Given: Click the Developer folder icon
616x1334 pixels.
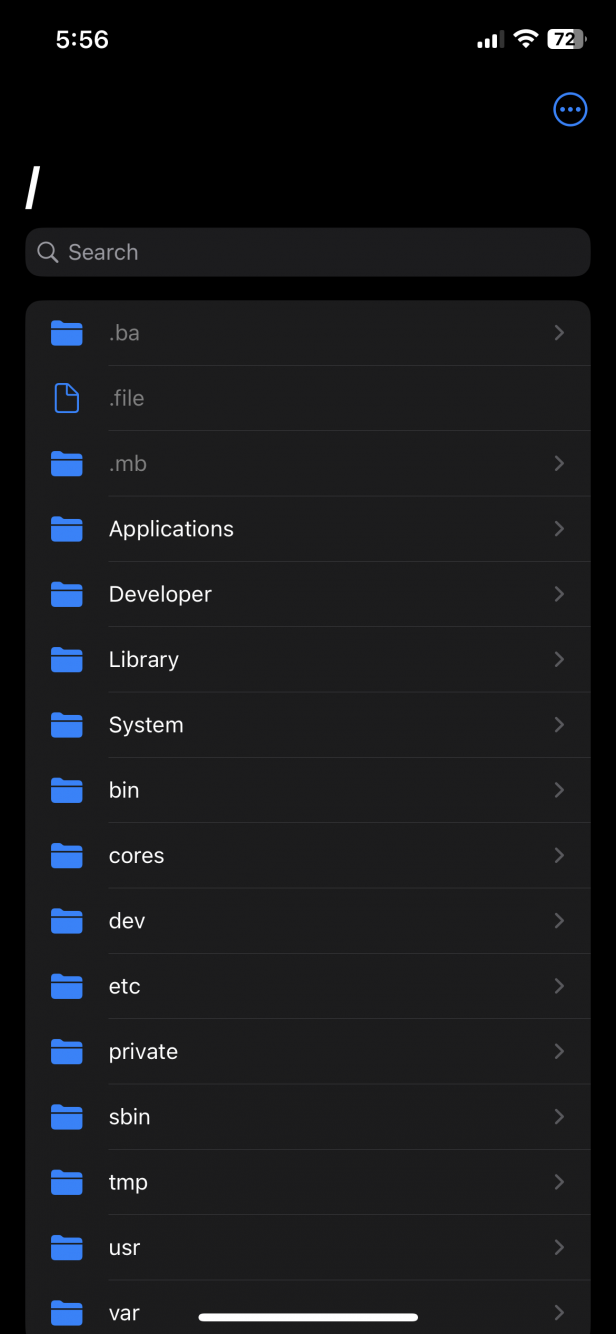Looking at the screenshot, I should [67, 594].
